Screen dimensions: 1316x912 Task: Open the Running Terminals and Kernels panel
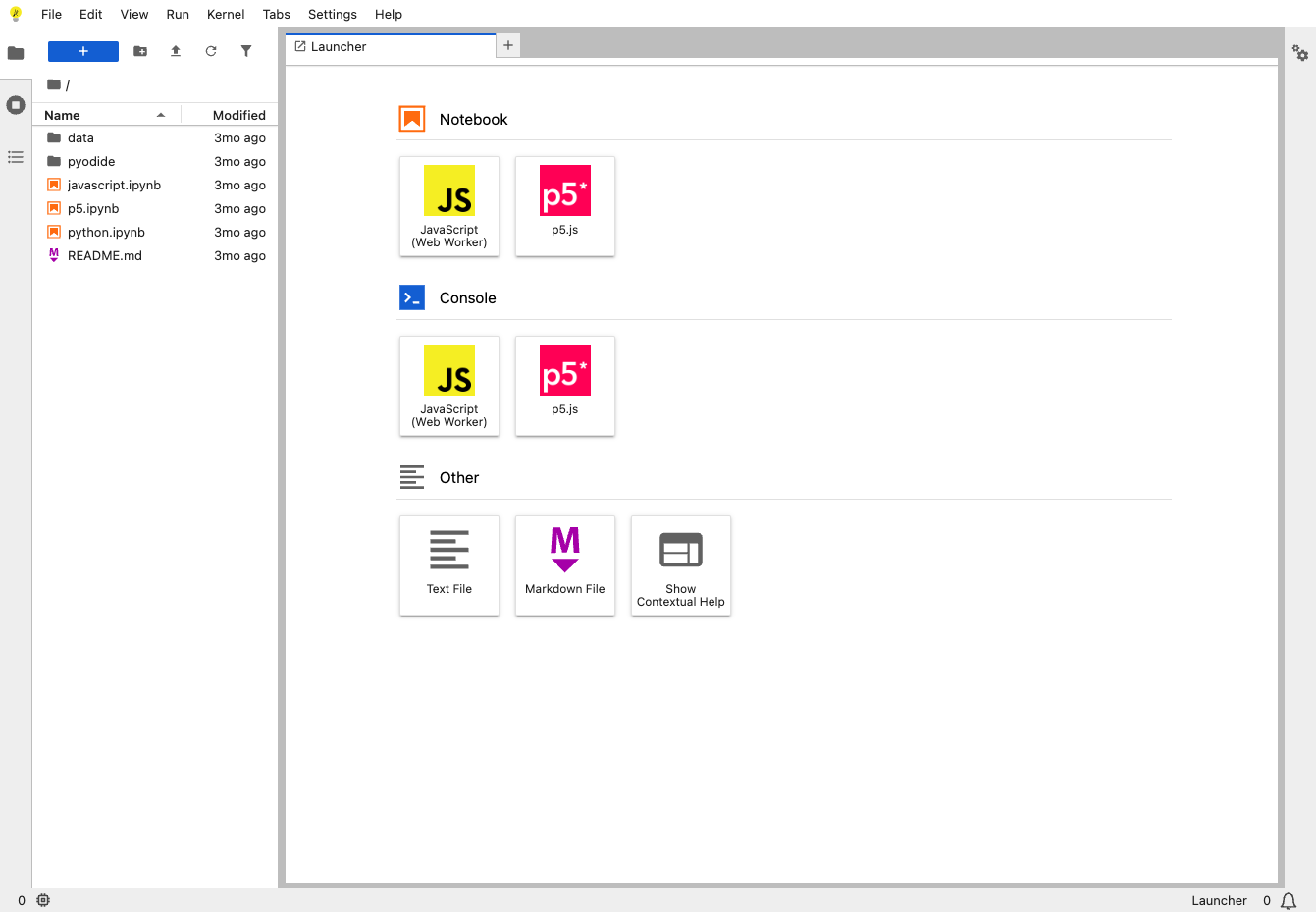tap(16, 105)
